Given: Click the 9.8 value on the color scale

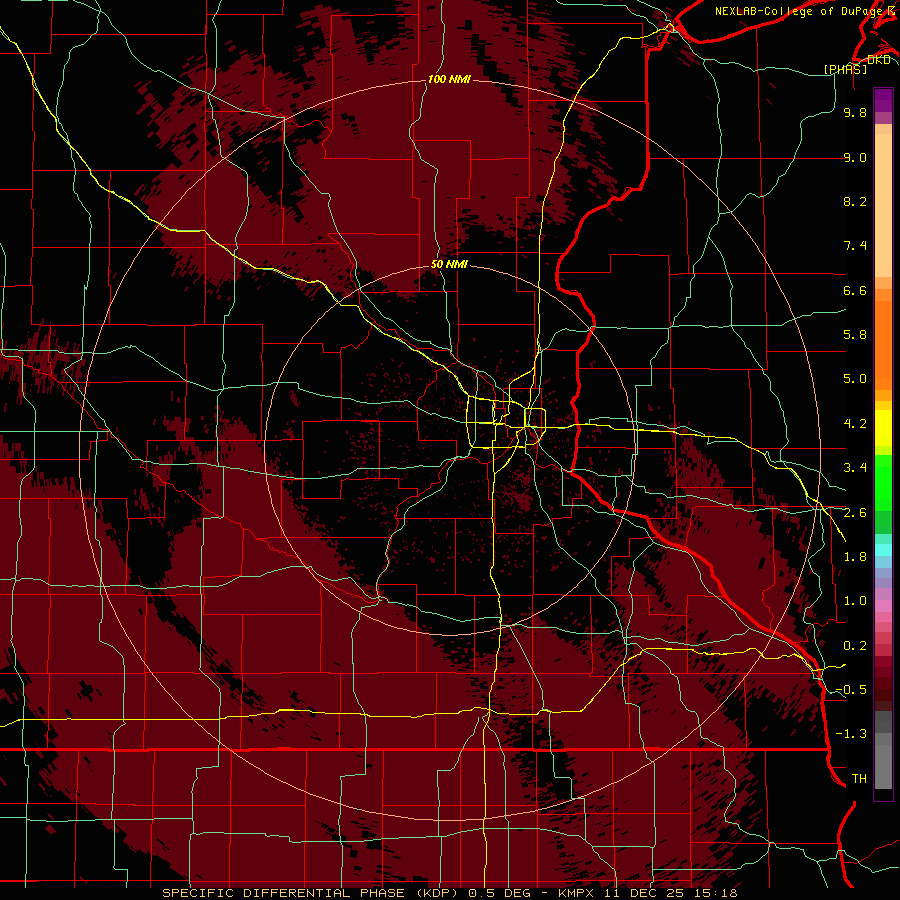Looking at the screenshot, I should coord(855,112).
